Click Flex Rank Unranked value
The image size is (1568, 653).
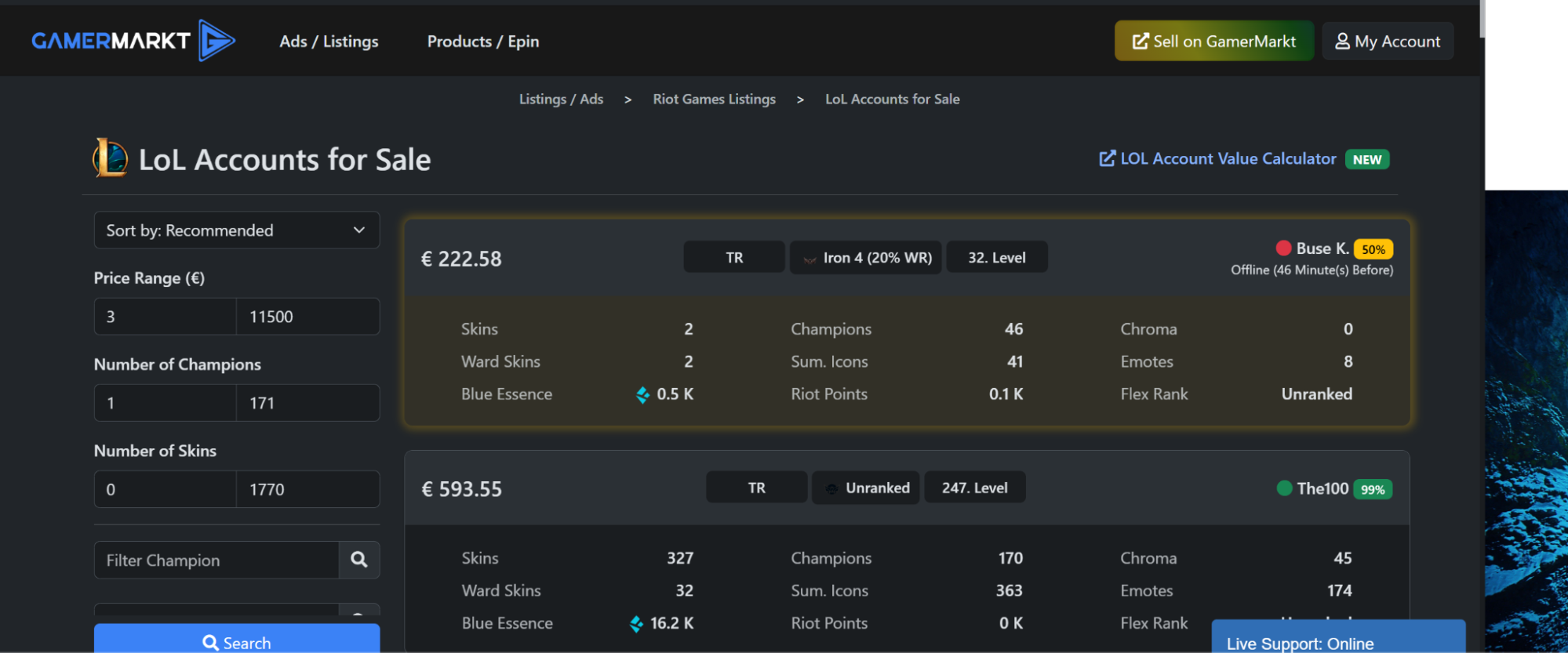click(1317, 394)
